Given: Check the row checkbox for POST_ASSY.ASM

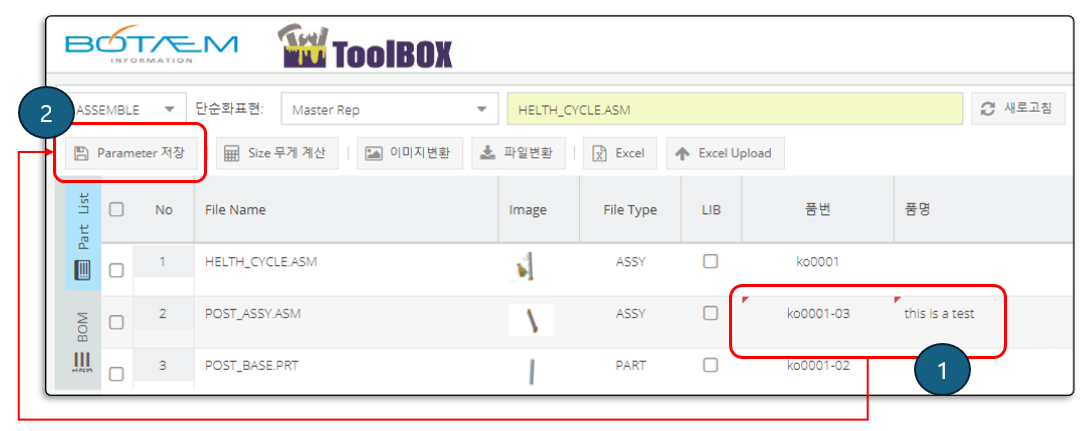Looking at the screenshot, I should pos(117,322).
